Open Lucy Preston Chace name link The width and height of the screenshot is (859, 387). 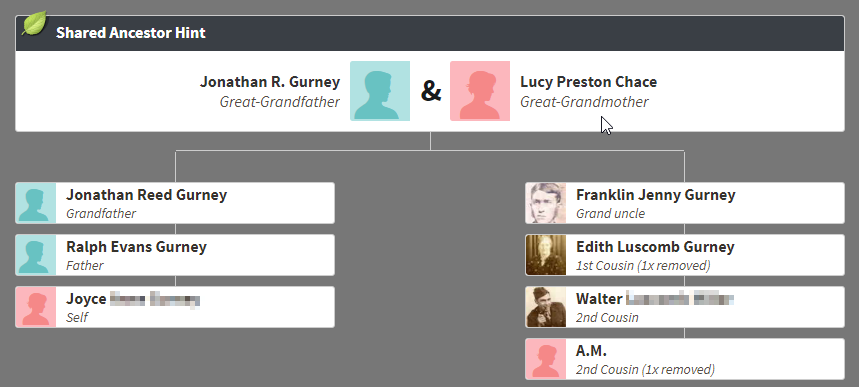588,82
